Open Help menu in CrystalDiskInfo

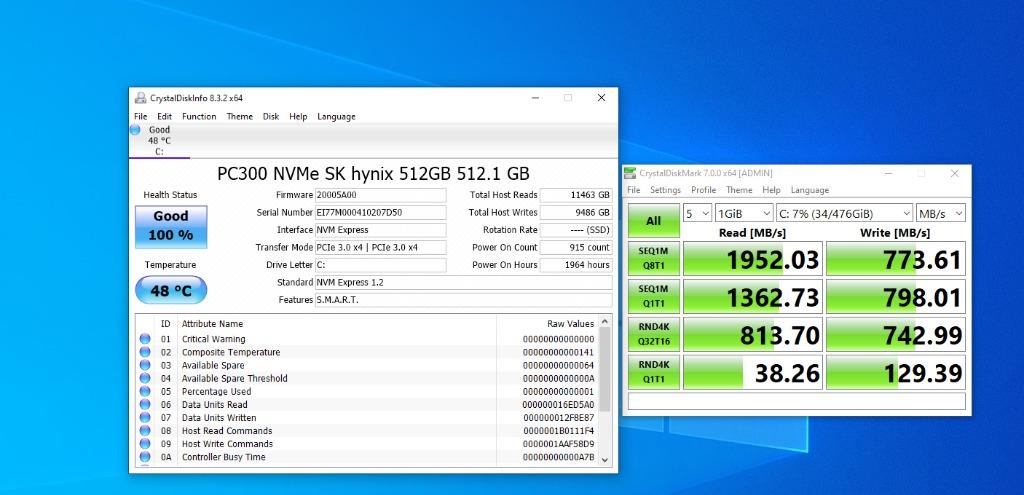(298, 116)
